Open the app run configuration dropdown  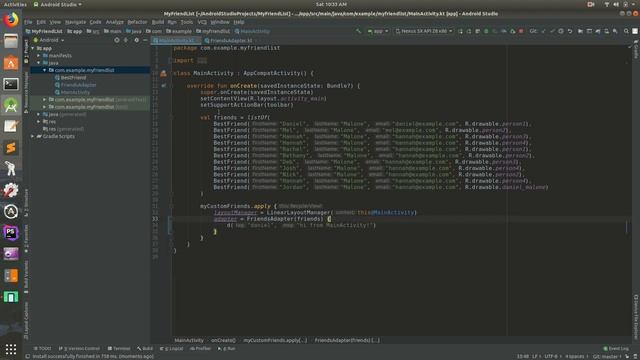[378, 31]
